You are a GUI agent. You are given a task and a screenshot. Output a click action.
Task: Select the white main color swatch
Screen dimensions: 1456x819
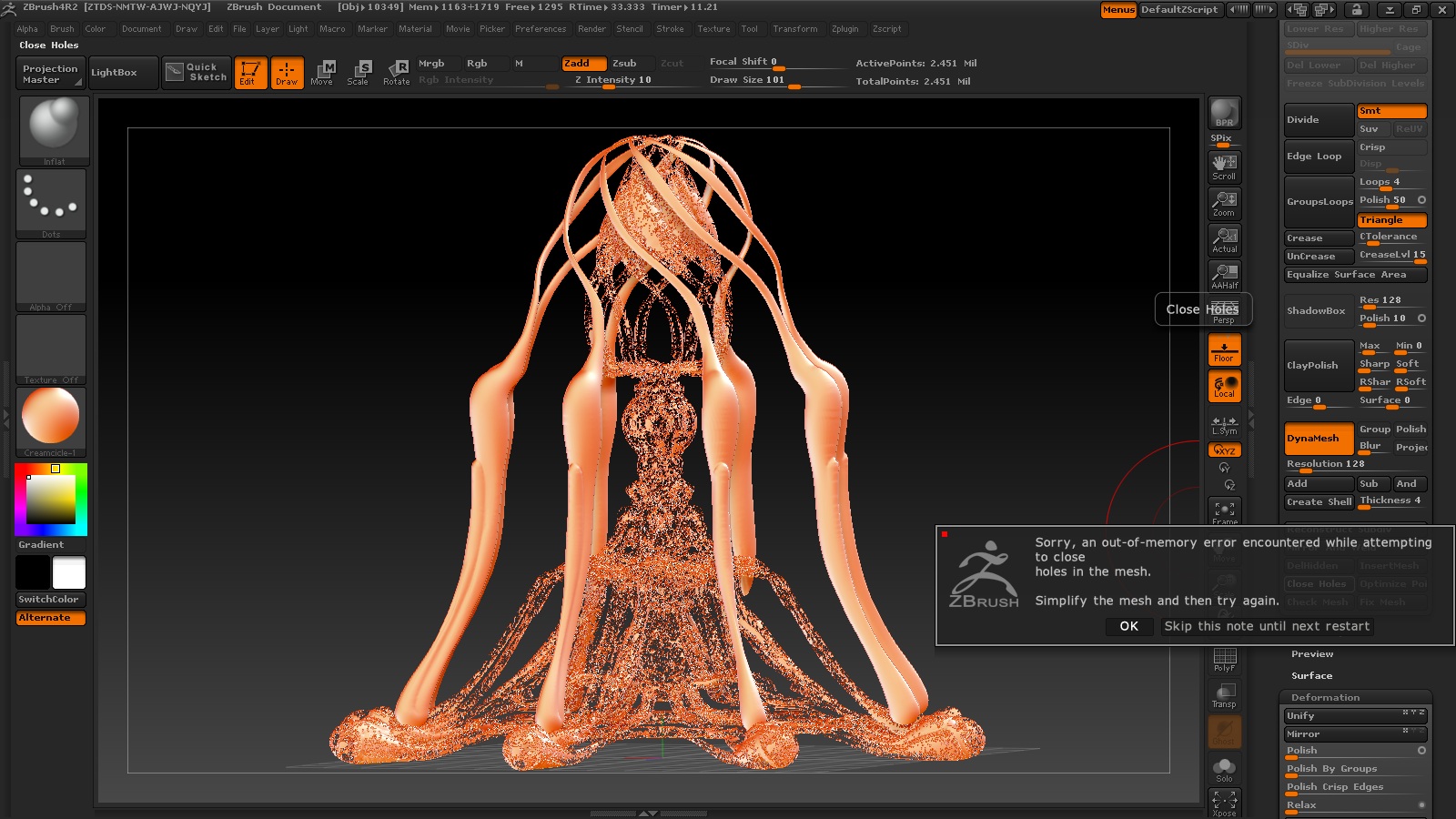[x=69, y=572]
